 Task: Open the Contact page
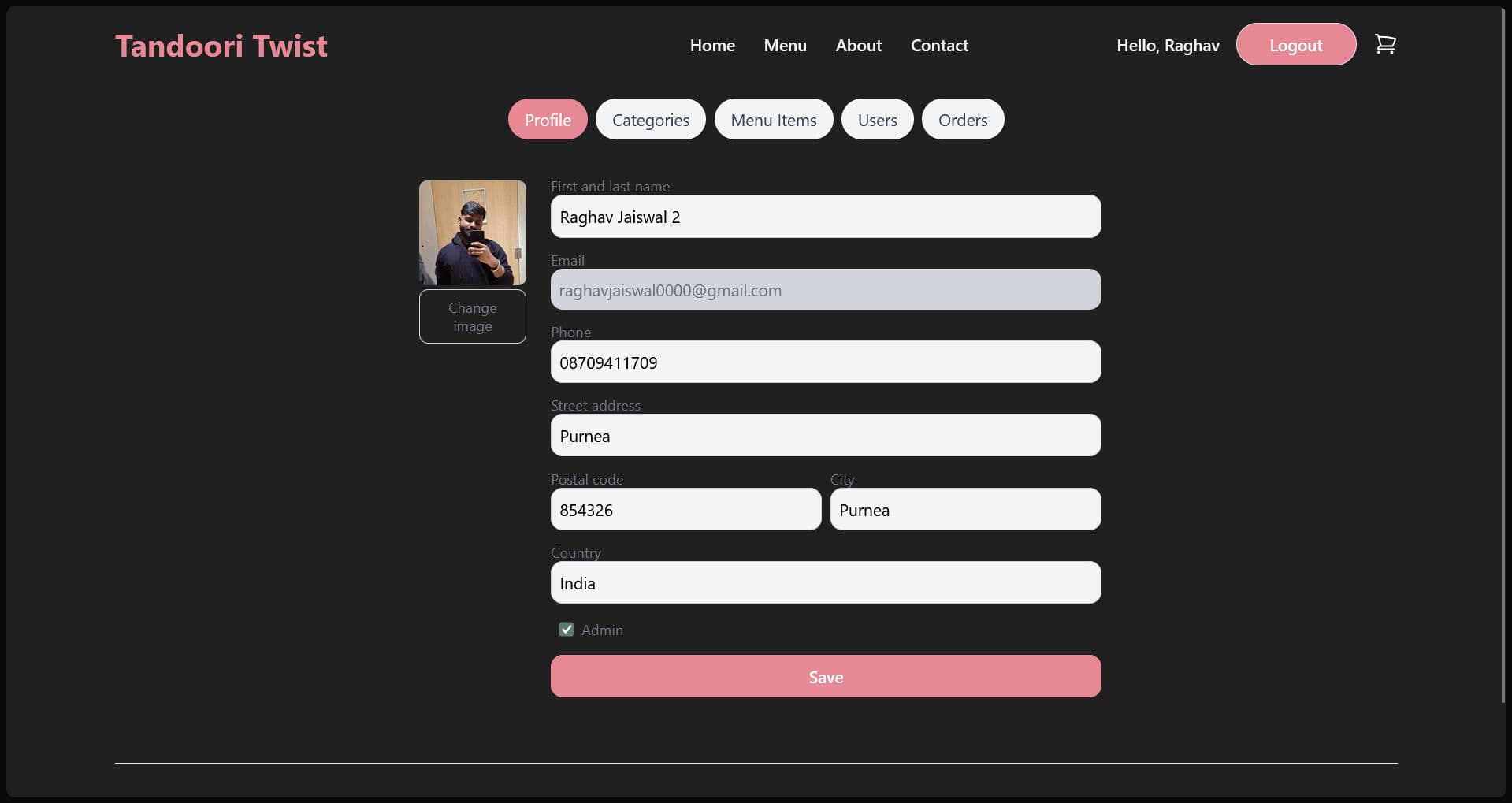[938, 45]
